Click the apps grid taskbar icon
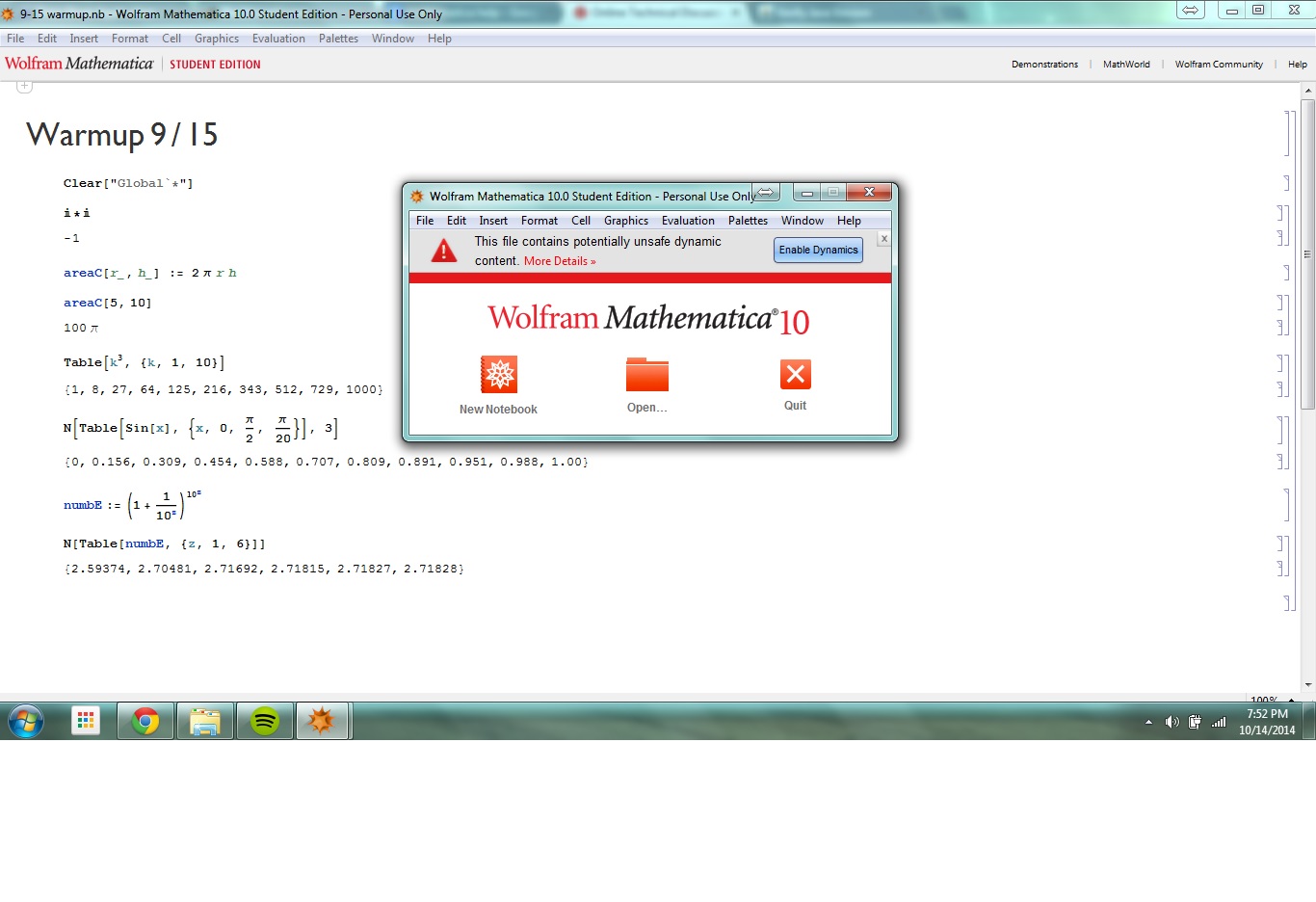This screenshot has width=1316, height=902. pos(86,721)
